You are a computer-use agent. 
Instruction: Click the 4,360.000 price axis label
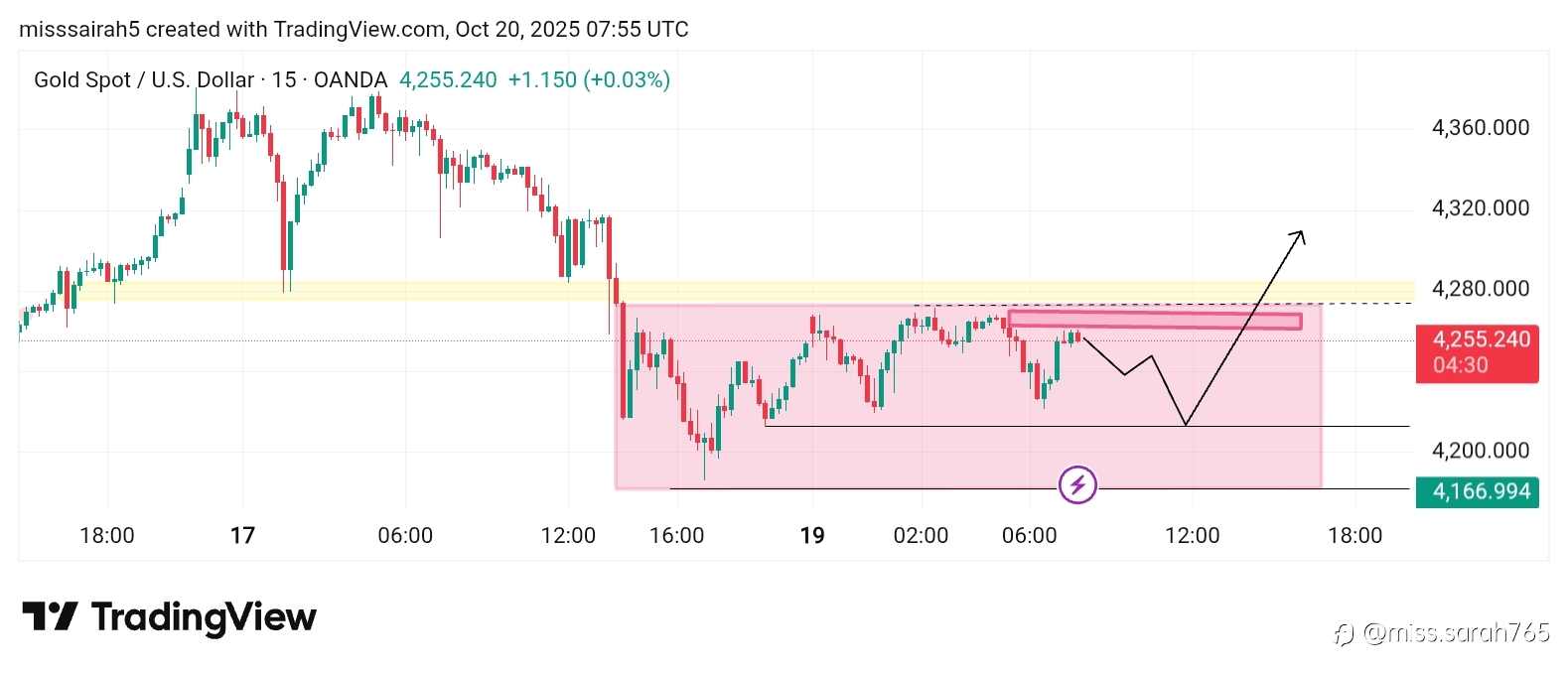1480,127
